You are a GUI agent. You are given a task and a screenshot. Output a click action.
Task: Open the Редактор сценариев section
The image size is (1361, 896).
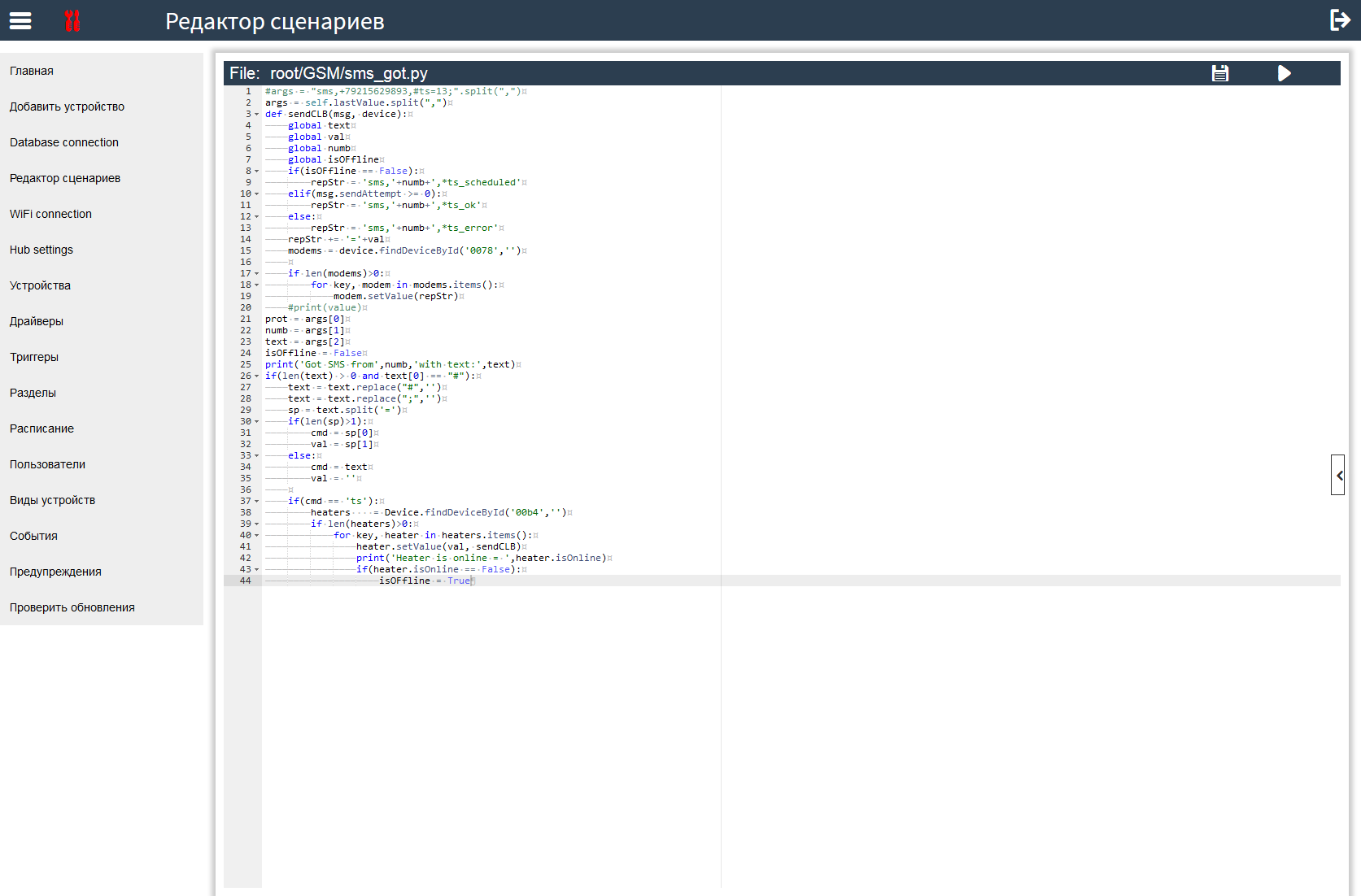(x=65, y=178)
